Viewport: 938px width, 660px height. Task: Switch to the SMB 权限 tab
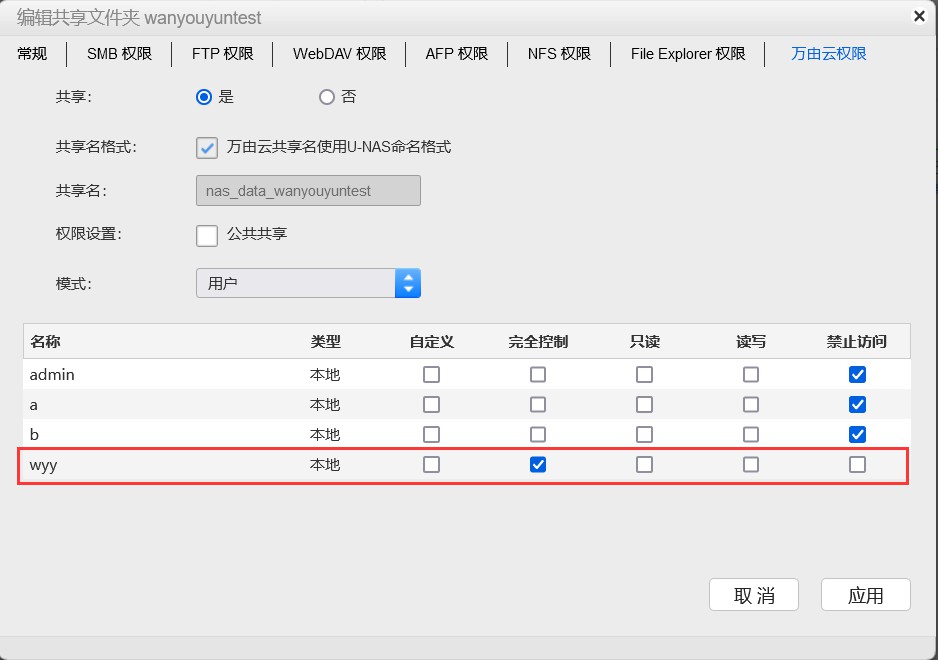click(x=119, y=54)
